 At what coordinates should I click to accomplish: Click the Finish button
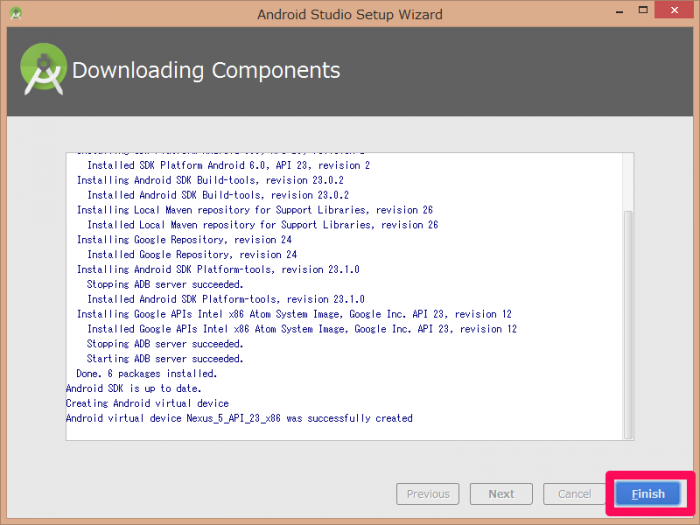648,494
